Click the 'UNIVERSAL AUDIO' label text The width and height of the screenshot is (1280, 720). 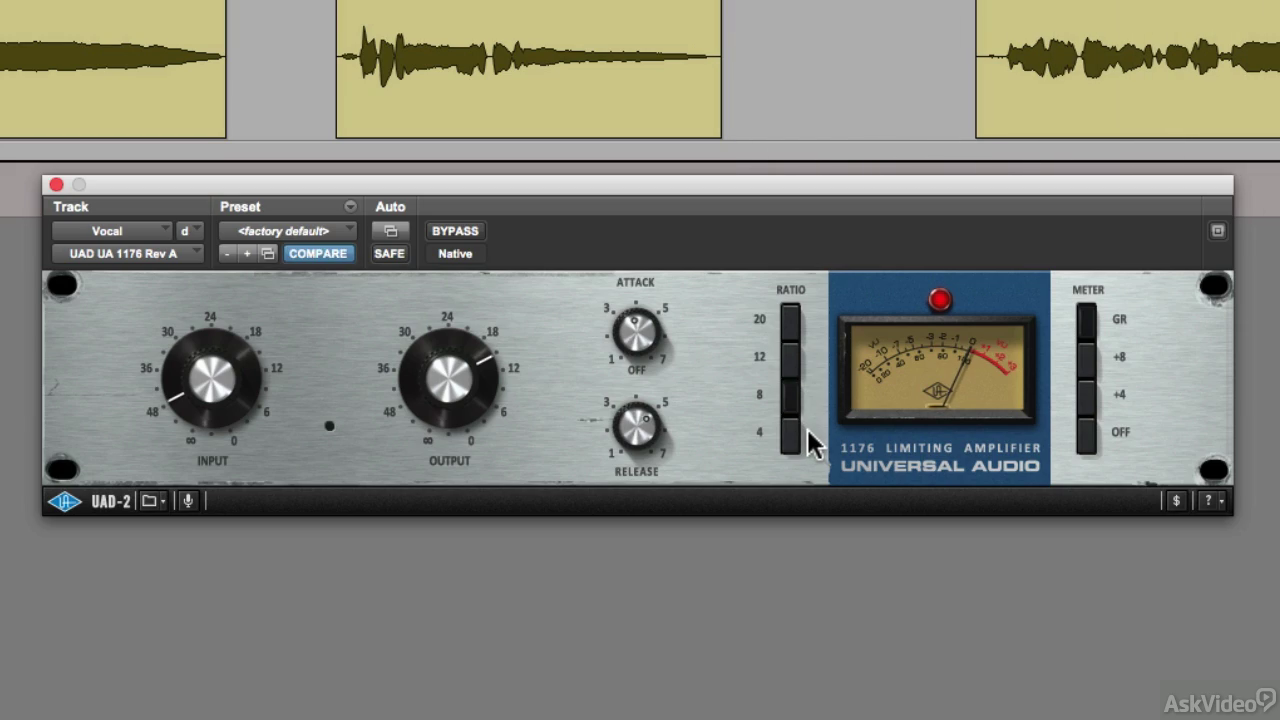point(940,467)
